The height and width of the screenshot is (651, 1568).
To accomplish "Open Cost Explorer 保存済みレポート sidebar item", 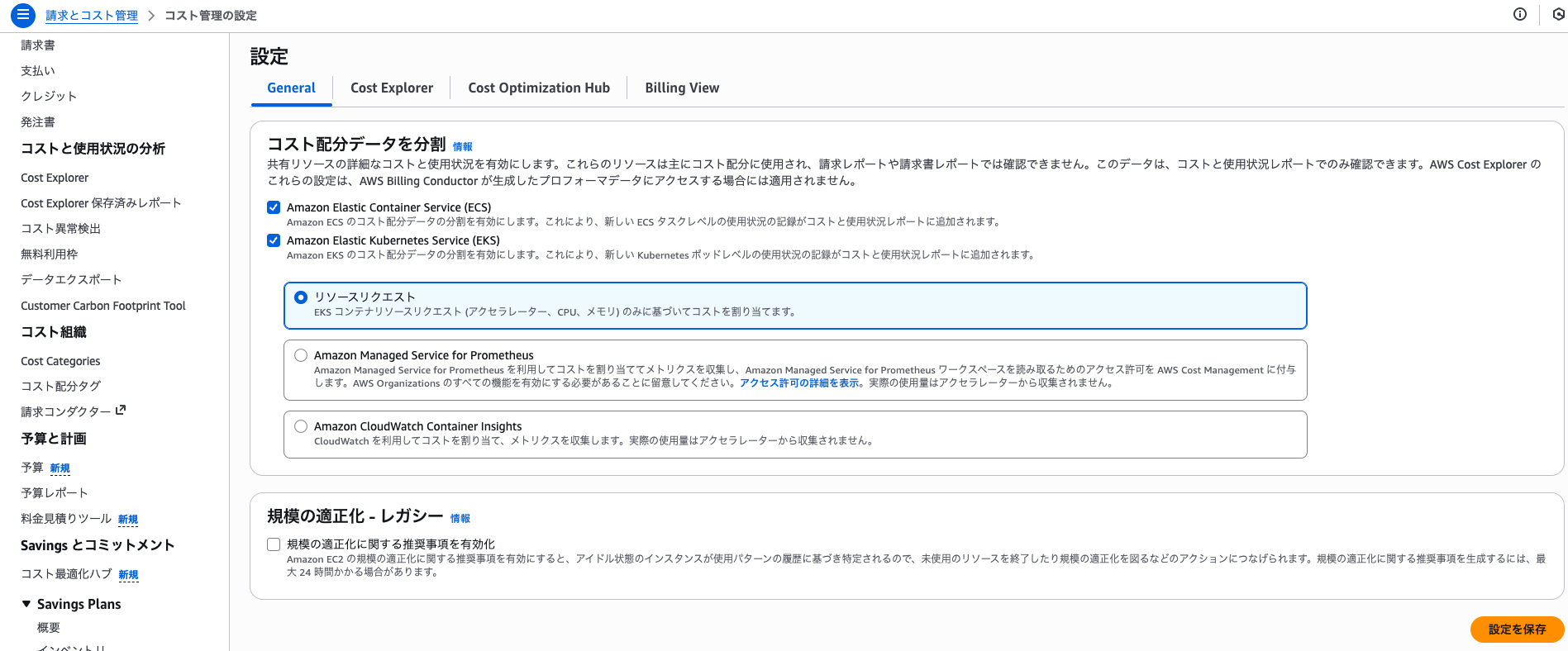I will pyautogui.click(x=101, y=203).
